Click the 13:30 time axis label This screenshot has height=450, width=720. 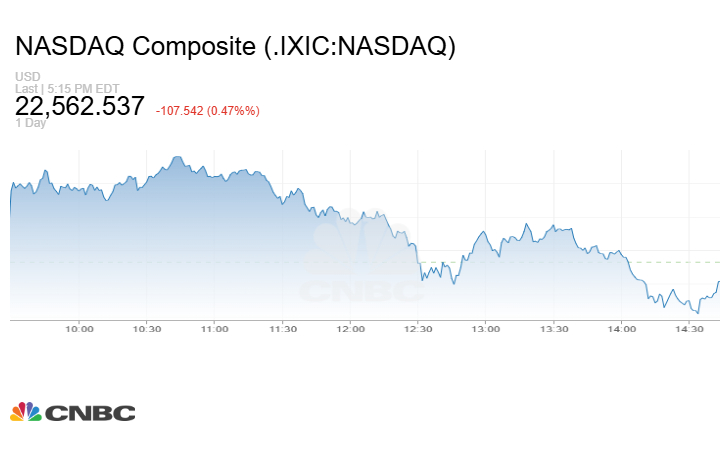point(554,328)
